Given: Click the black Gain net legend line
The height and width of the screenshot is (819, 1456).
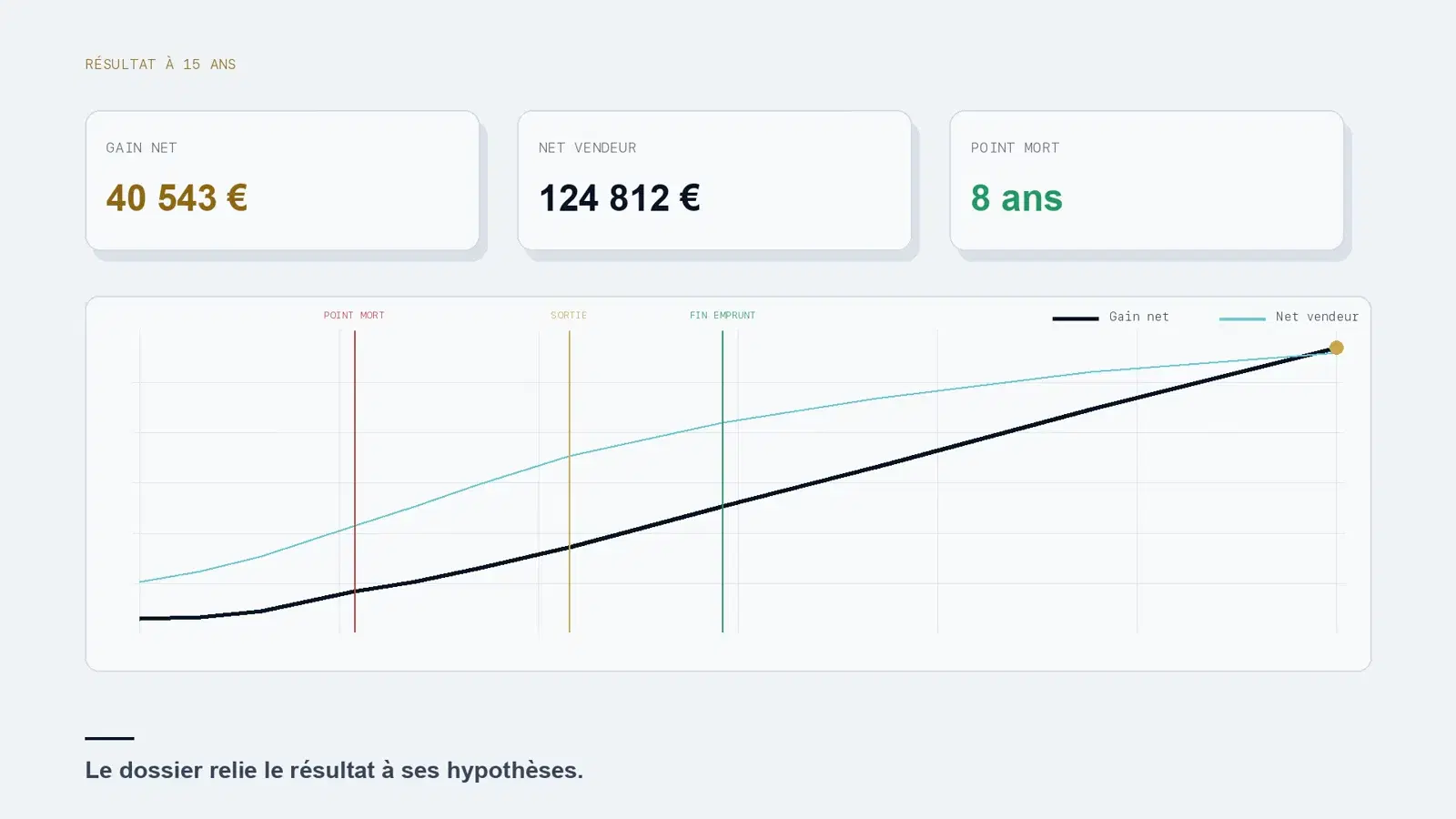Looking at the screenshot, I should coord(1076,318).
